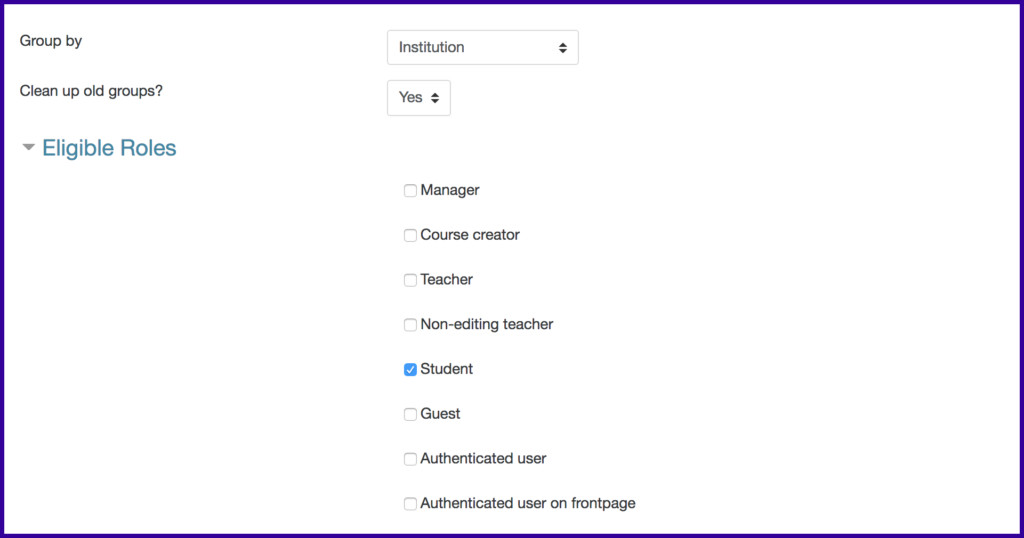This screenshot has height=538, width=1024.
Task: Enable the Authenticated user checkbox
Action: pos(410,459)
